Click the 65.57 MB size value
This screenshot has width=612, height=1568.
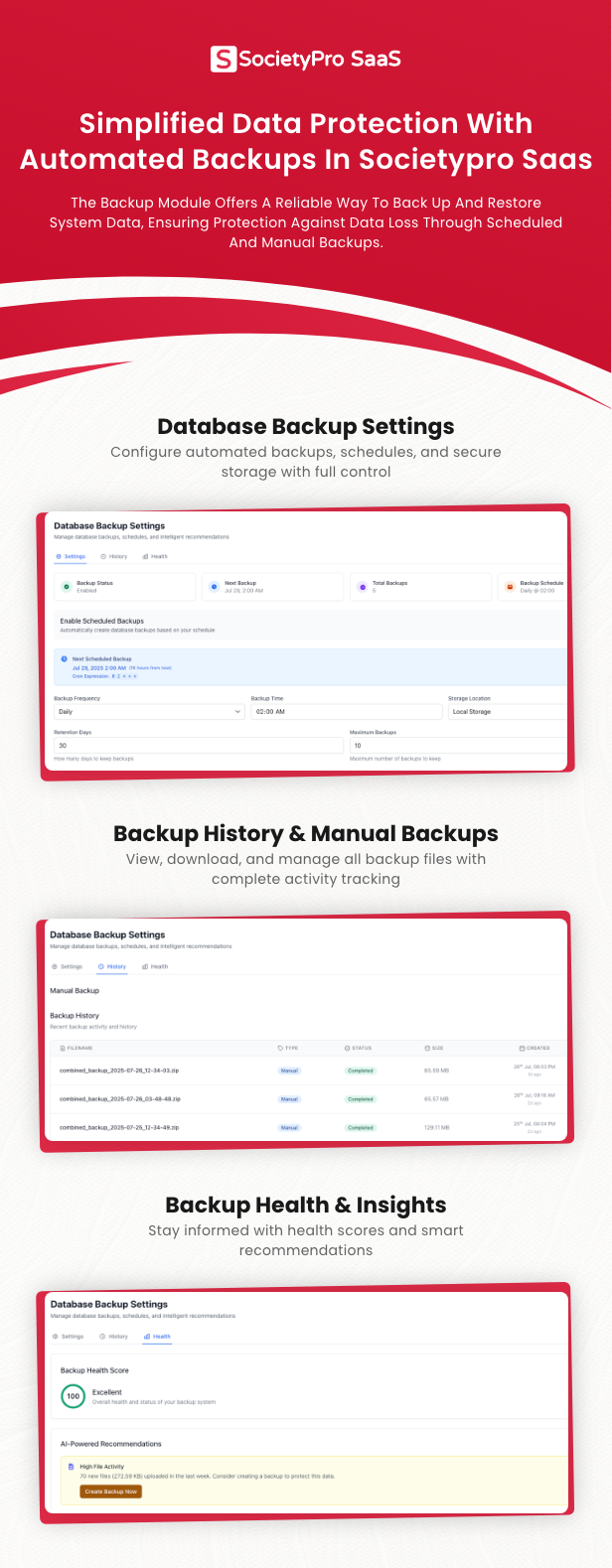pyautogui.click(x=436, y=1099)
